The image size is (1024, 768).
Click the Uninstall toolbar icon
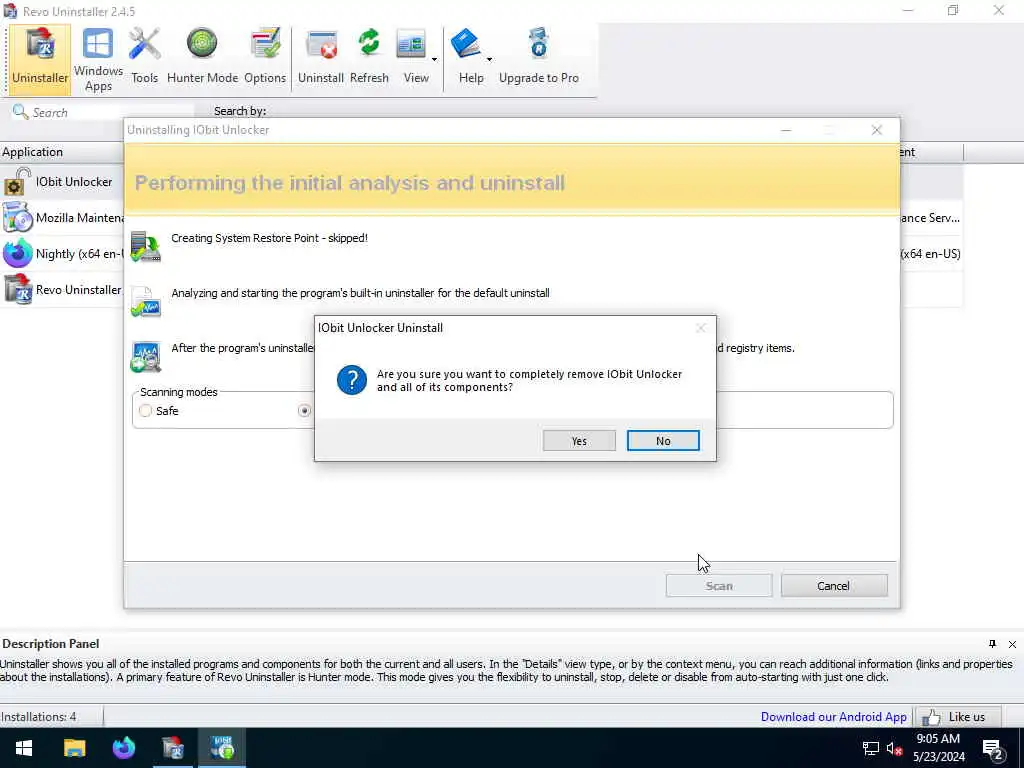321,44
